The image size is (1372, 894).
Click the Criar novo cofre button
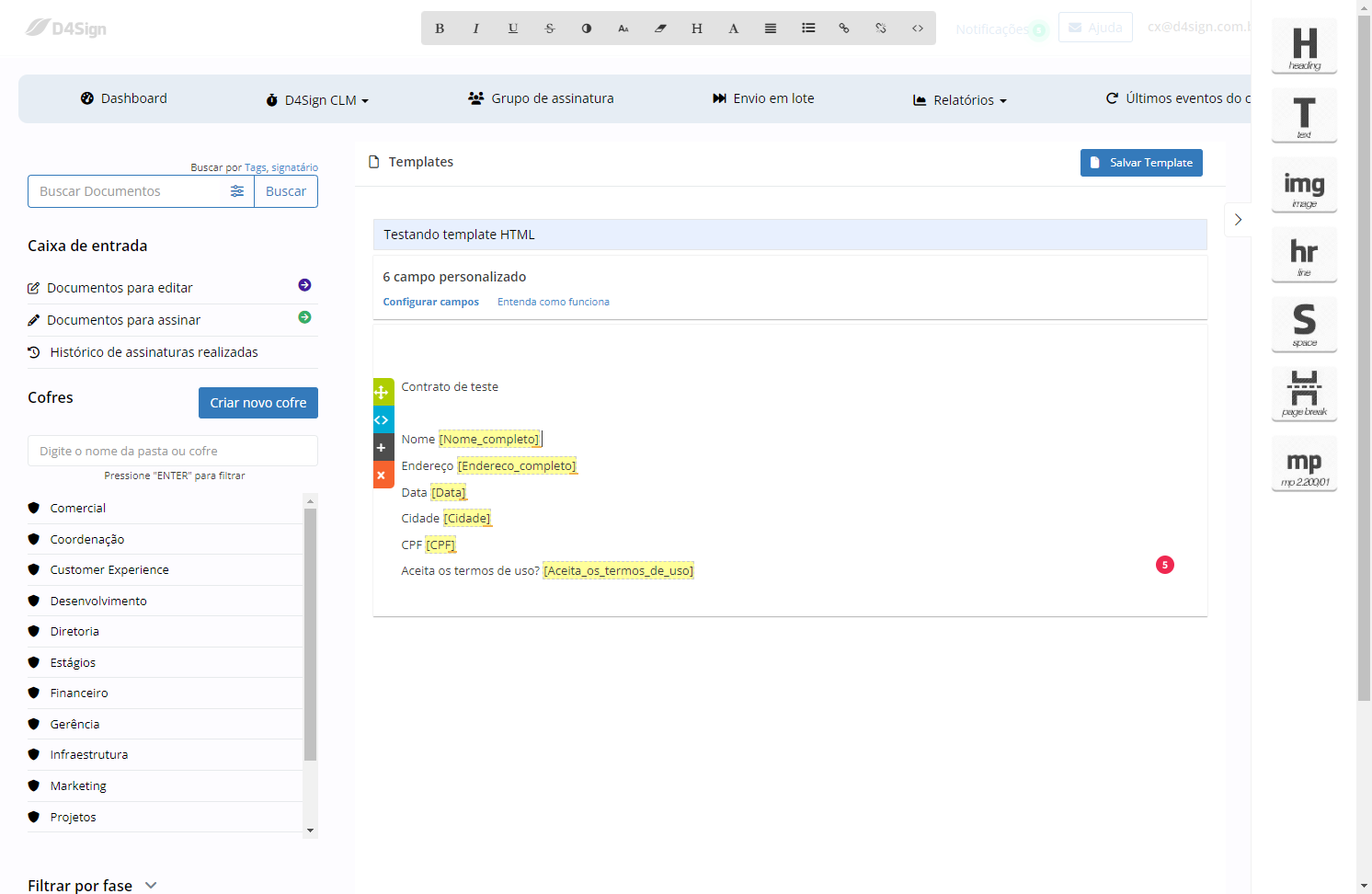pyautogui.click(x=258, y=403)
